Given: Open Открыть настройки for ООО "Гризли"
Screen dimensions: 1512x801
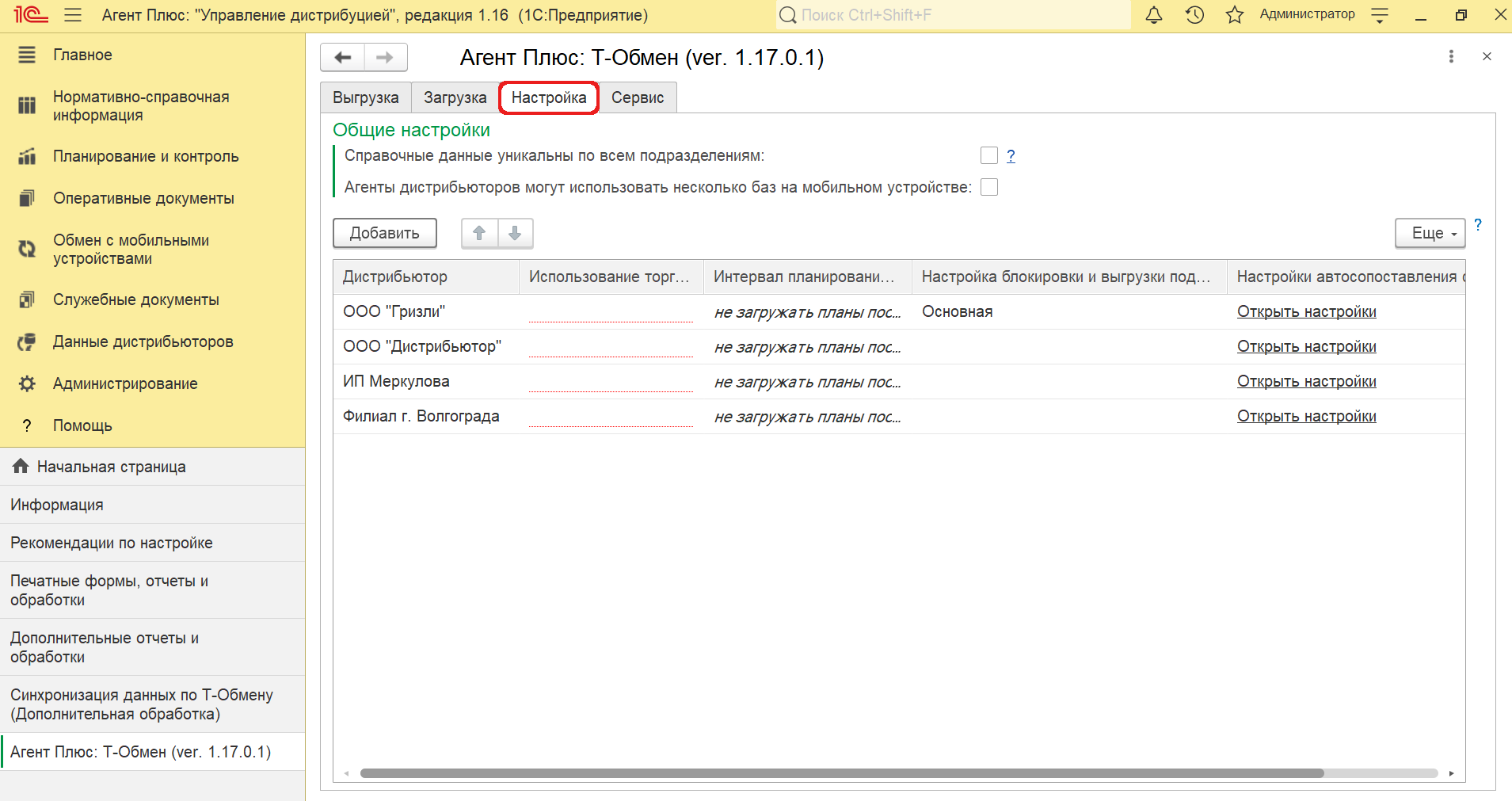Looking at the screenshot, I should (1307, 311).
